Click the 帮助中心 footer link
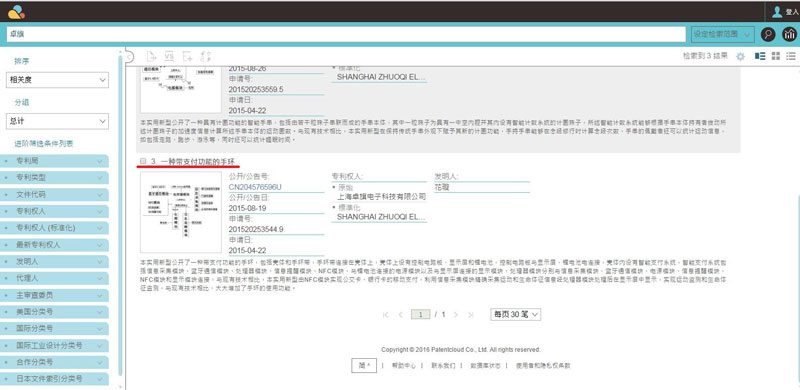 click(404, 365)
